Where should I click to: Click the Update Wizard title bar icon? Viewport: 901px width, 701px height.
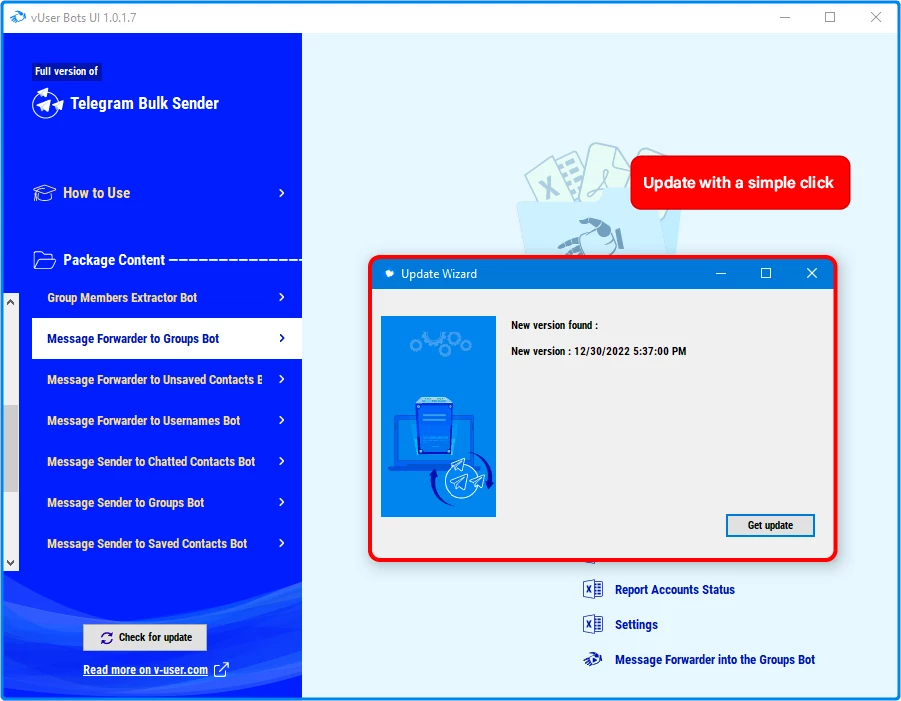pos(390,274)
